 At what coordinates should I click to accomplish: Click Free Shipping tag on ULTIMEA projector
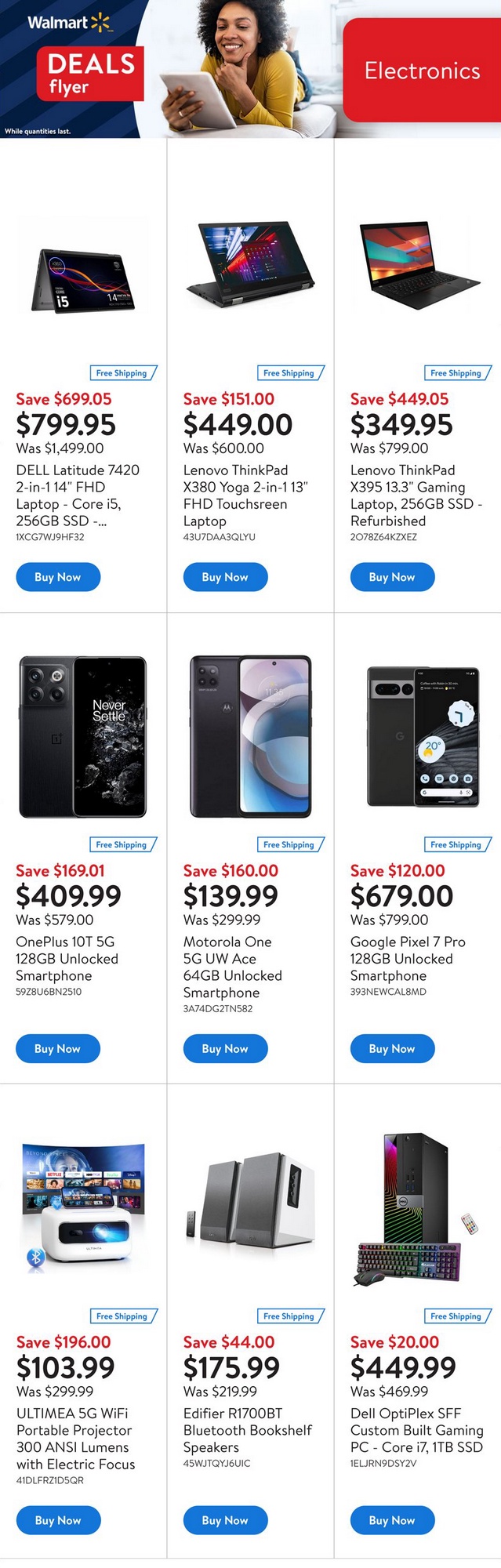(x=122, y=1316)
